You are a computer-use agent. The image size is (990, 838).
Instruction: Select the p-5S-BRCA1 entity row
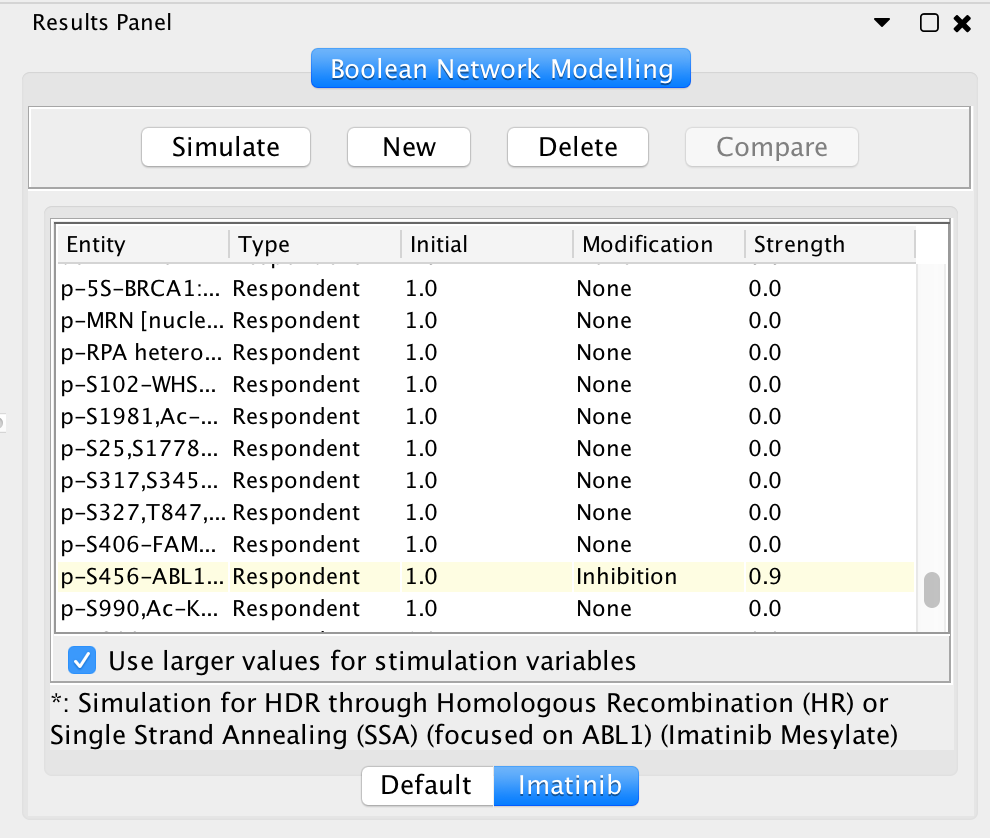pos(486,289)
